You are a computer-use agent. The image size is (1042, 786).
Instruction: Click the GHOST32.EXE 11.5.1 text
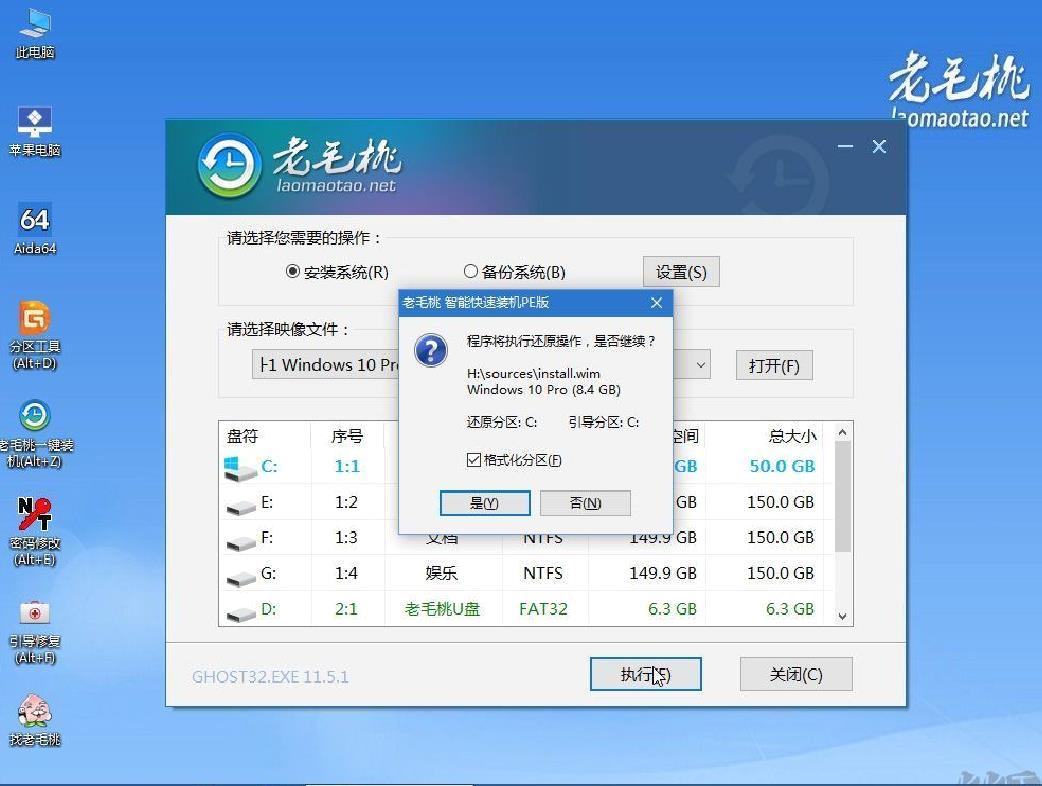point(270,677)
